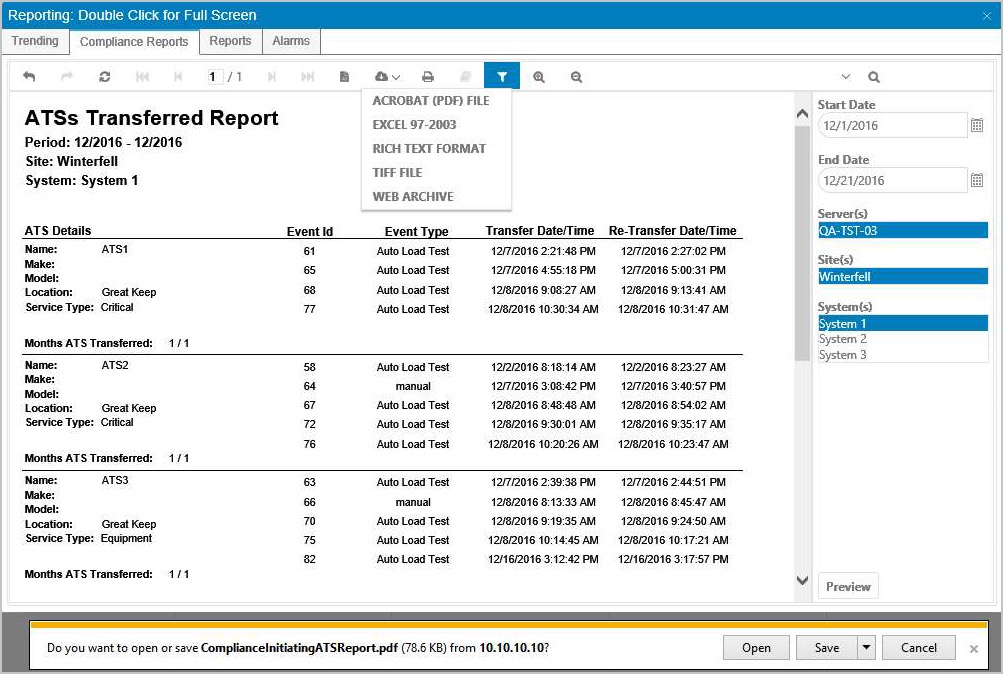Image resolution: width=1003 pixels, height=674 pixels.
Task: Switch to the Alarms tab
Action: (x=291, y=41)
